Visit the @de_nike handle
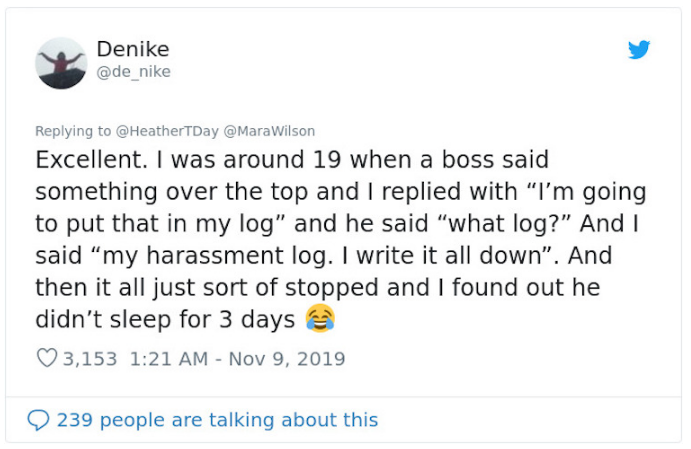The image size is (691, 449). (x=133, y=72)
